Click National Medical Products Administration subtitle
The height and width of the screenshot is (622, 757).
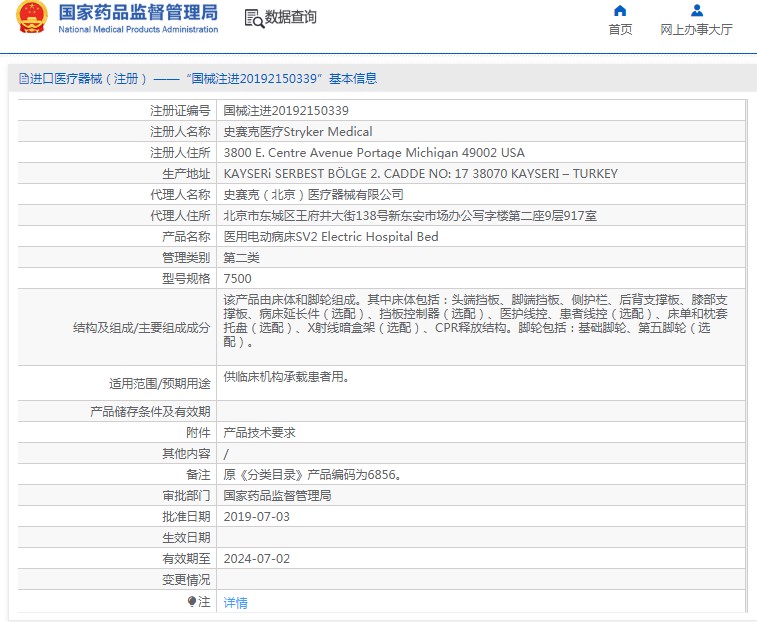pos(138,29)
